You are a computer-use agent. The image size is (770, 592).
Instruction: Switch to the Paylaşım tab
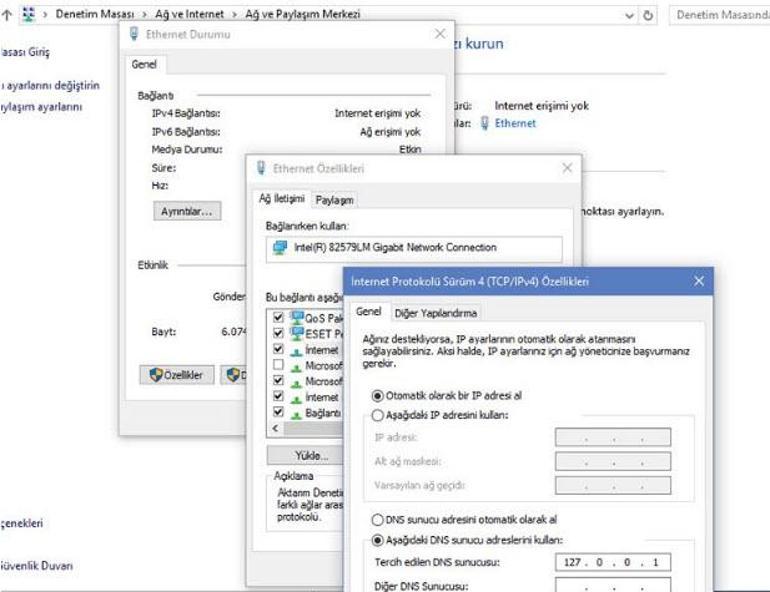click(335, 199)
